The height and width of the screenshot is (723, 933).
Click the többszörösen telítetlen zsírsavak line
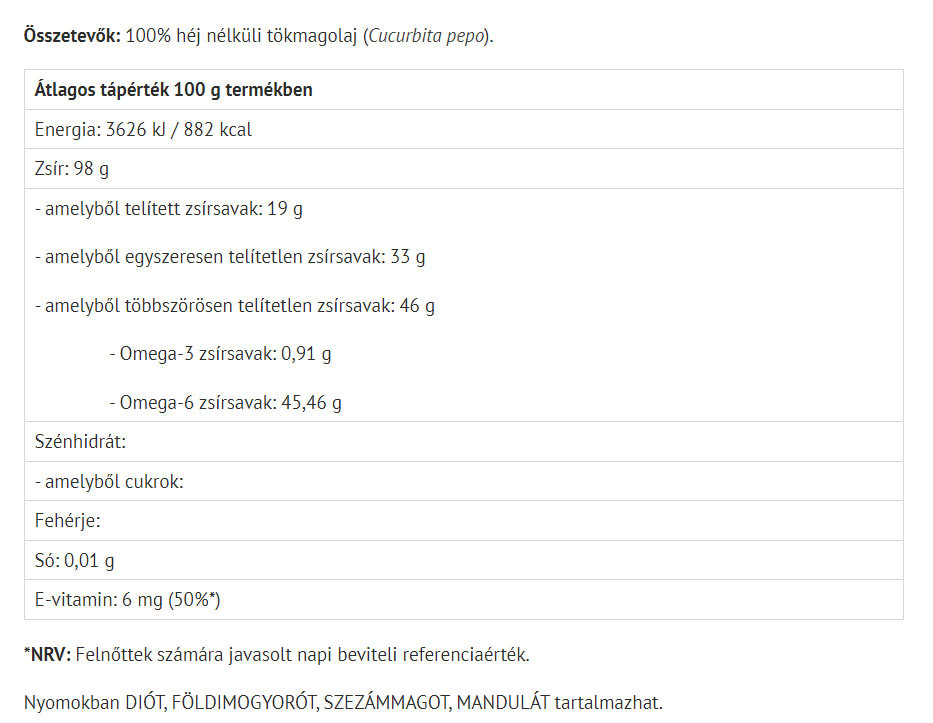[x=234, y=305]
